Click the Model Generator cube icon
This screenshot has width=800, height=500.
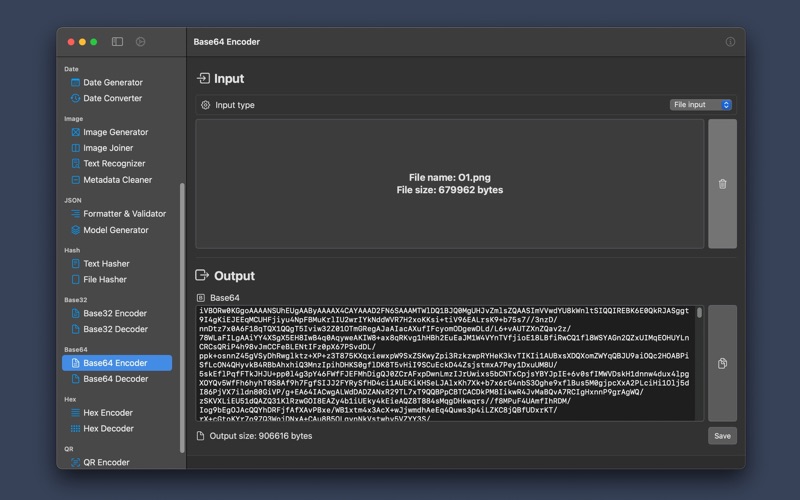[76, 230]
